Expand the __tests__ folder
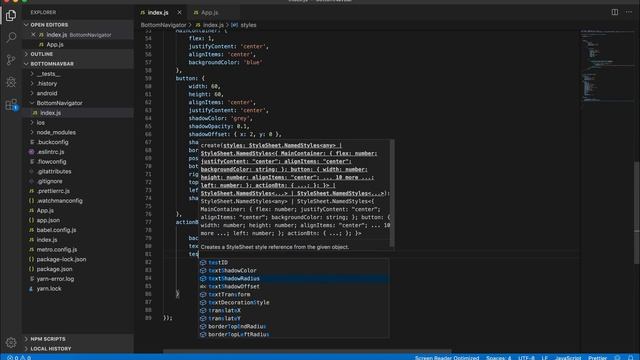Image resolution: width=640 pixels, height=360 pixels. click(78, 74)
